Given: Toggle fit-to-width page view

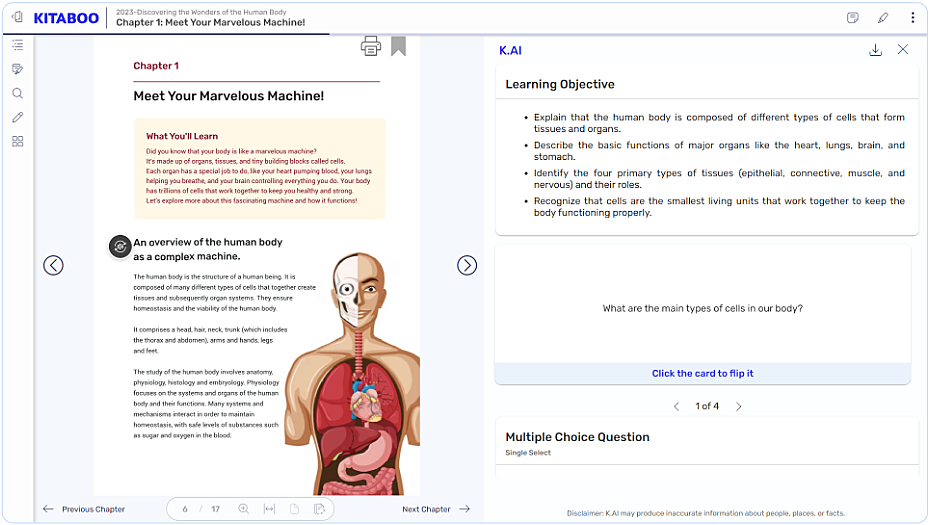Looking at the screenshot, I should tap(269, 509).
